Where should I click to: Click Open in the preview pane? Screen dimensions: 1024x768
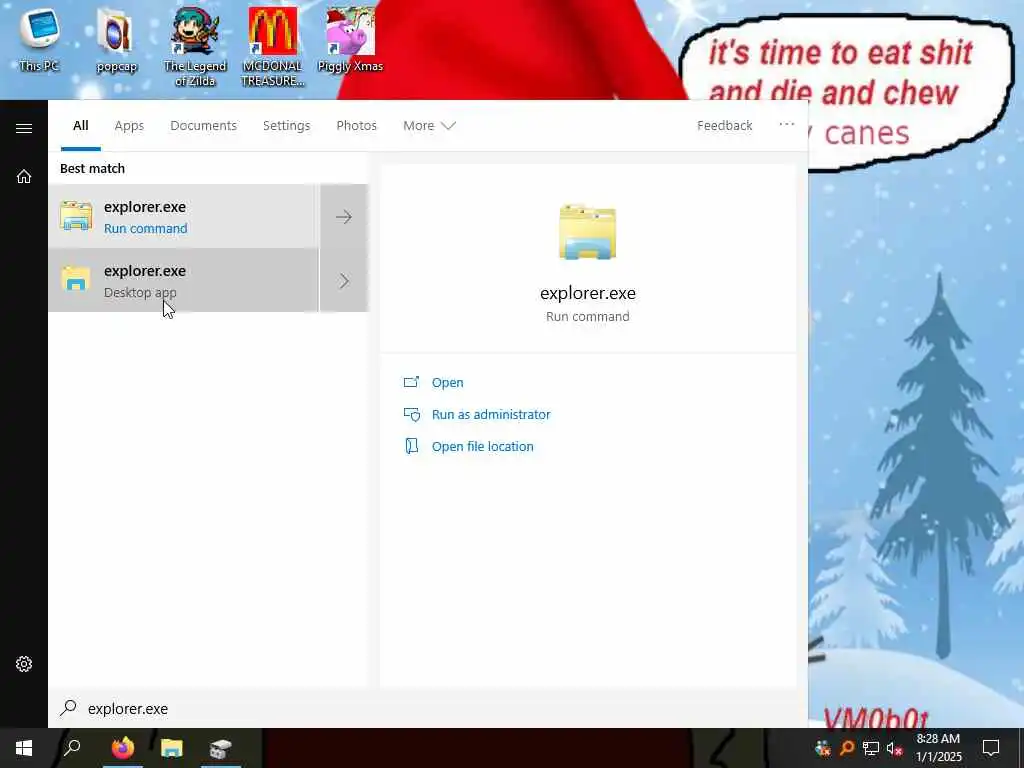click(447, 383)
